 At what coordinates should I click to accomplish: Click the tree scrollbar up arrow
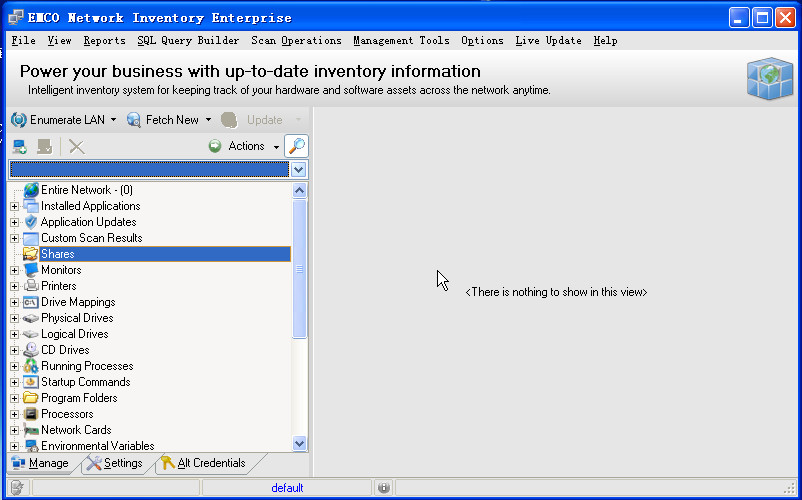pyautogui.click(x=299, y=191)
